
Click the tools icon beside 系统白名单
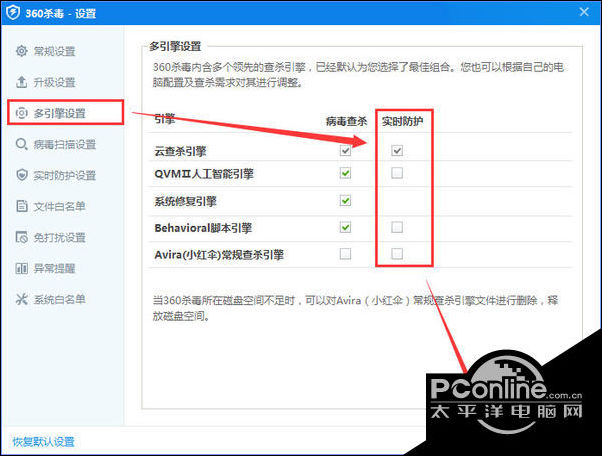pos(22,299)
